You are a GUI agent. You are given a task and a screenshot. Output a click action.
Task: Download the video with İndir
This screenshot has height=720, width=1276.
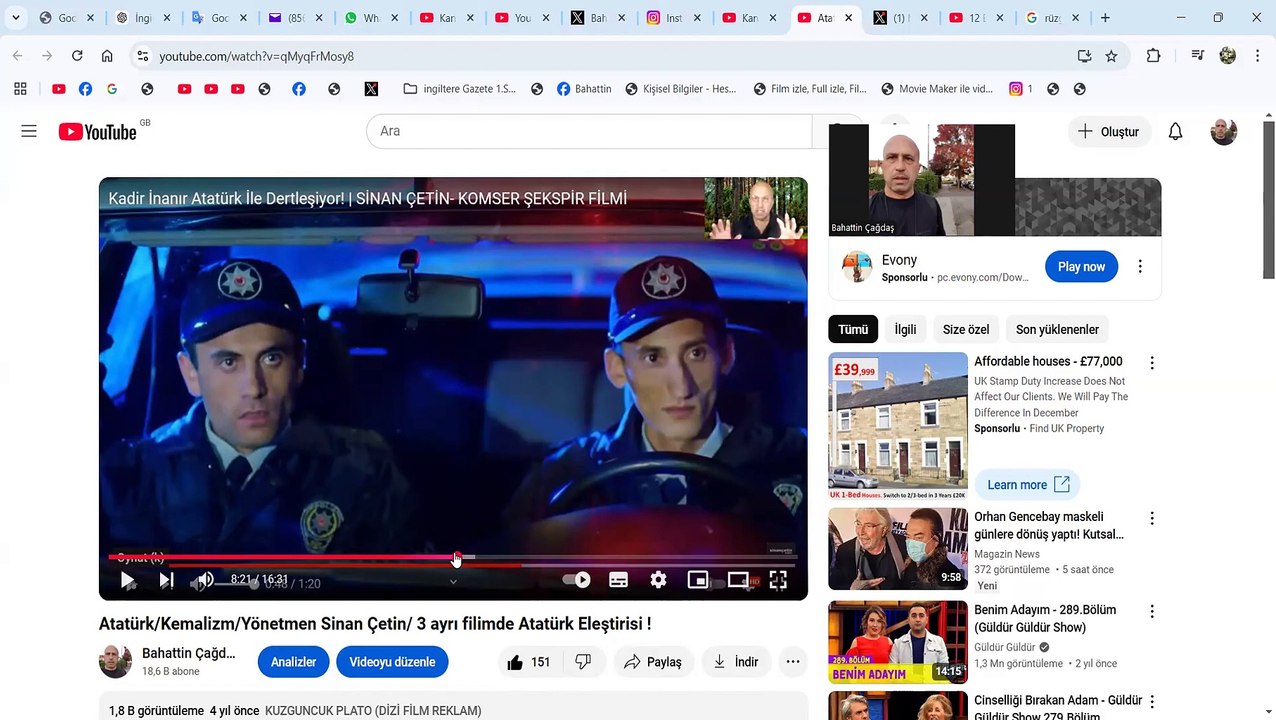click(x=735, y=662)
